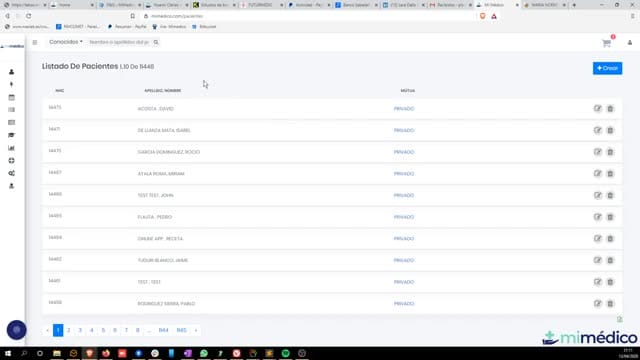Edit the DE LLANZA MATA, ISABEL row
Image resolution: width=640 pixels, height=360 pixels.
click(598, 130)
